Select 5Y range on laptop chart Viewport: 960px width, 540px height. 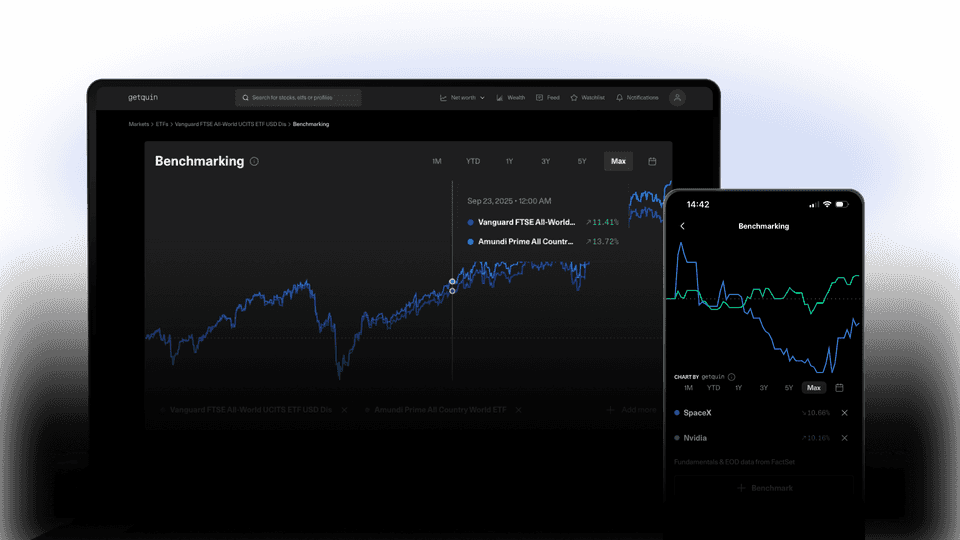(582, 162)
